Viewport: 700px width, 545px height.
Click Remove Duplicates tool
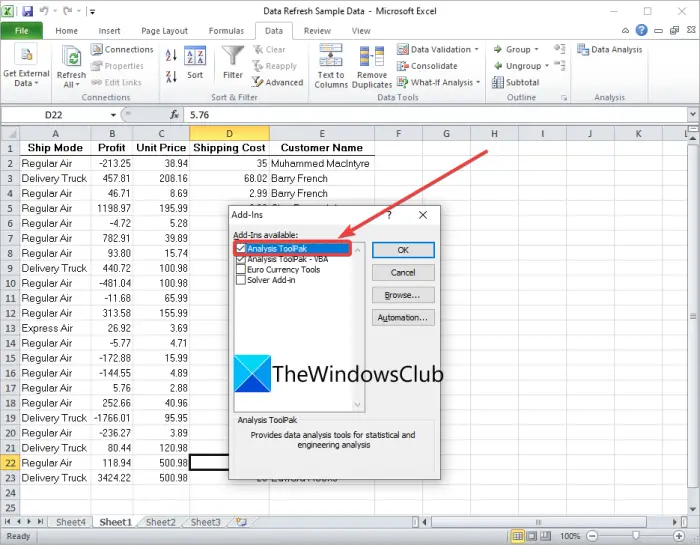coord(372,67)
